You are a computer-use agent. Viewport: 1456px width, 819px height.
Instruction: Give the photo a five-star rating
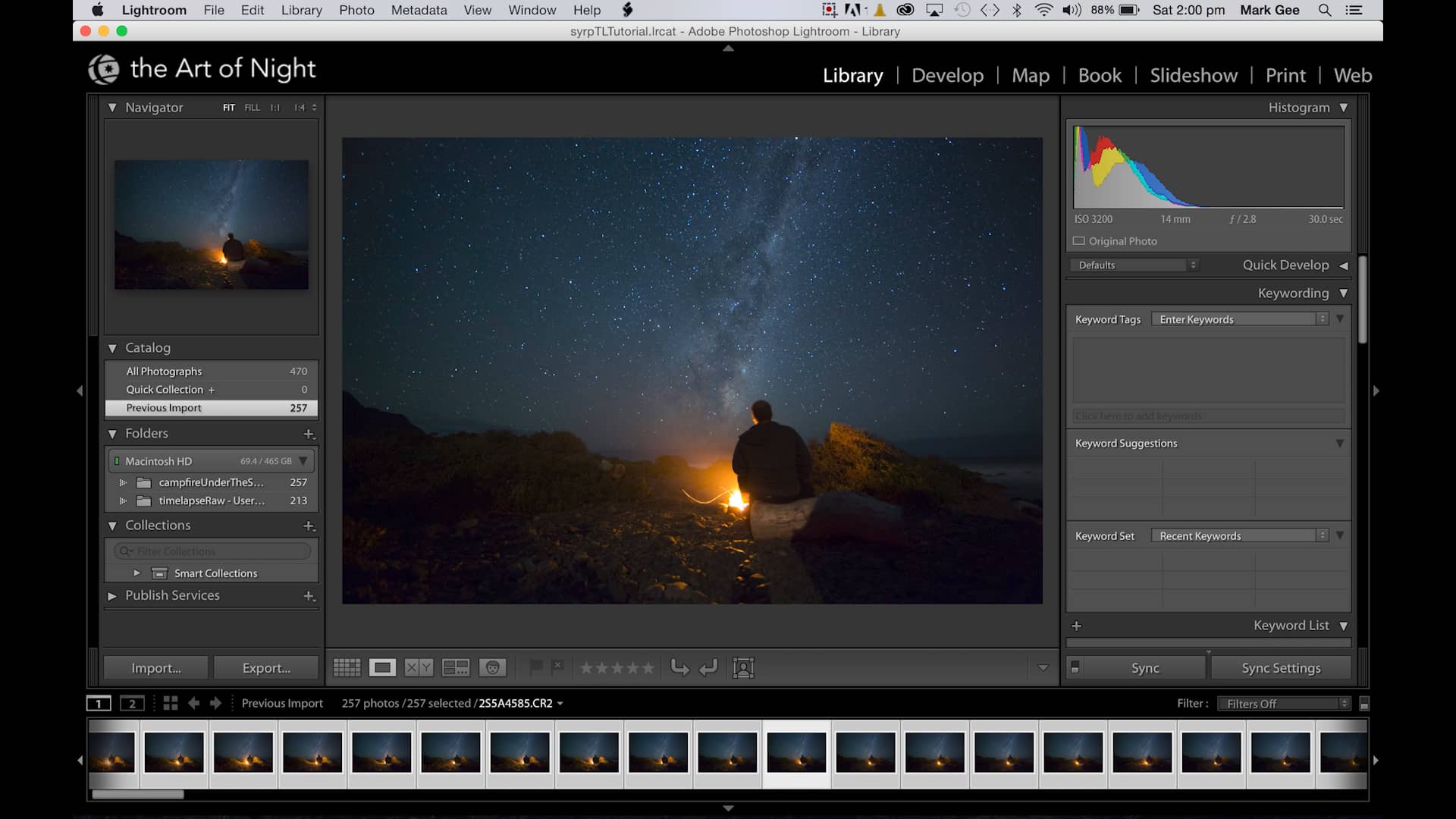pyautogui.click(x=648, y=667)
